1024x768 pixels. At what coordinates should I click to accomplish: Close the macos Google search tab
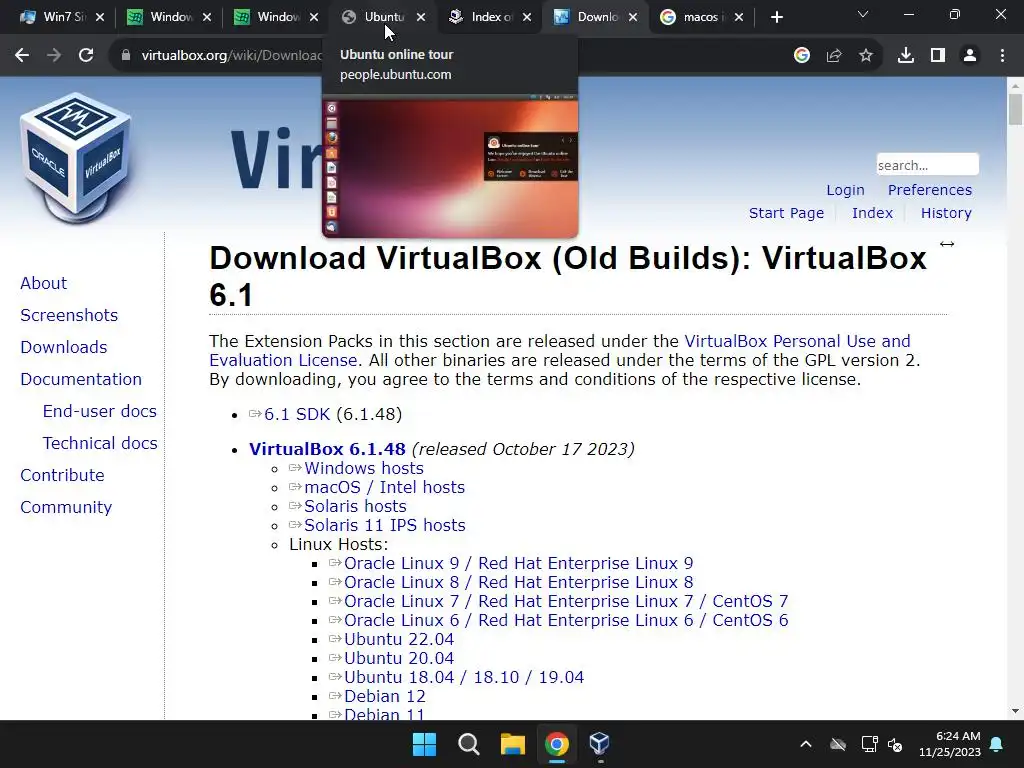(x=739, y=18)
